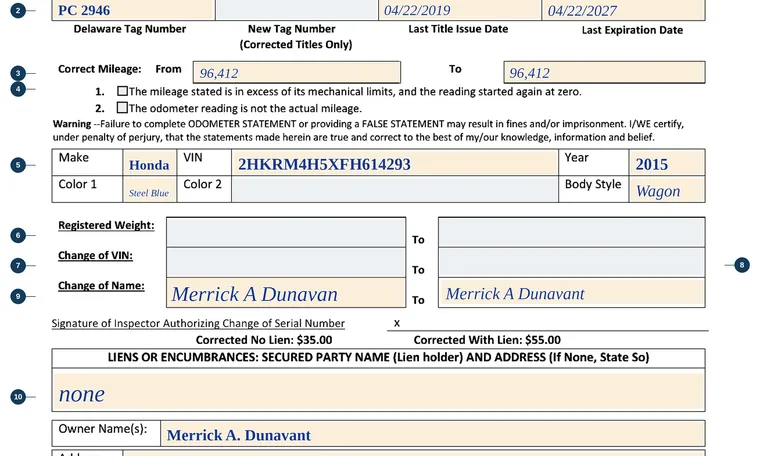The height and width of the screenshot is (456, 760).
Task: Click the Make label cell
Action: pyautogui.click(x=87, y=163)
